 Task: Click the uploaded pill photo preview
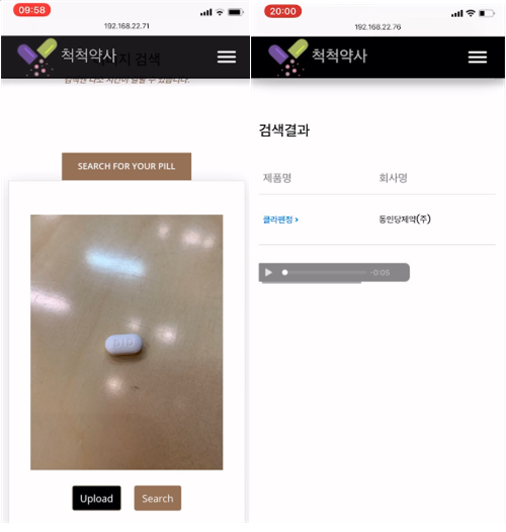click(x=127, y=342)
